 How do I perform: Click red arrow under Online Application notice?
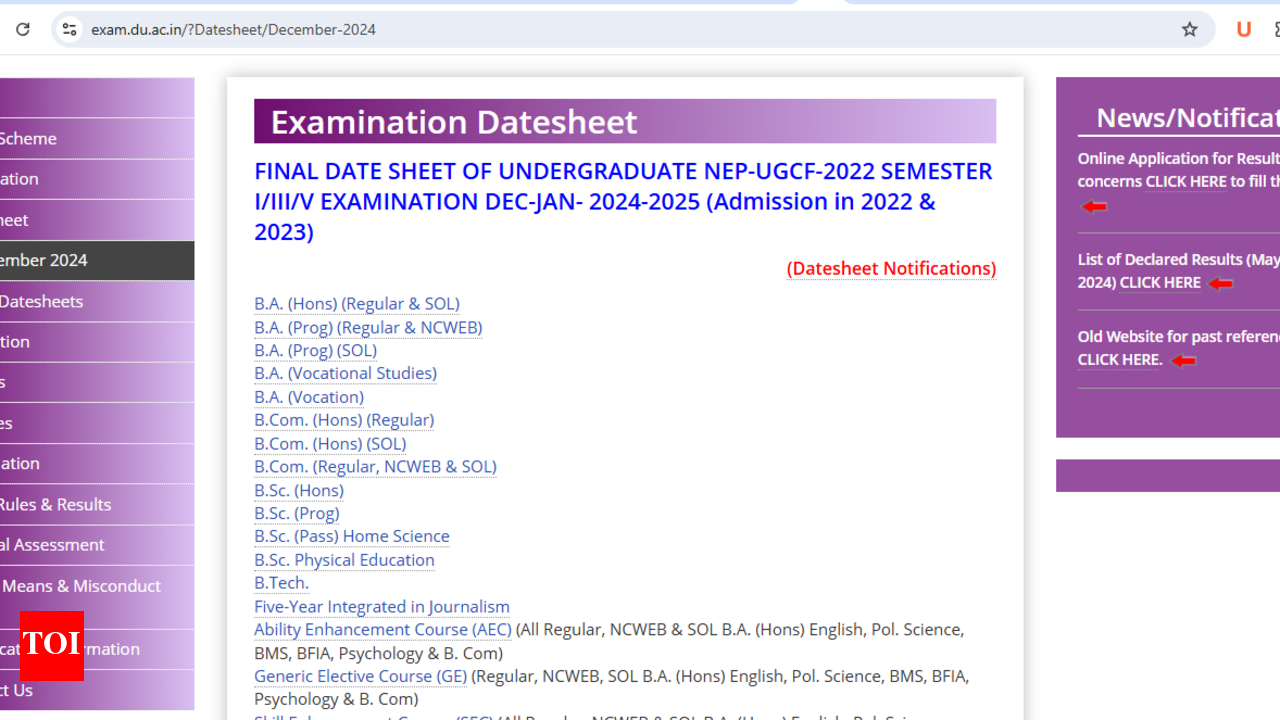(1094, 207)
